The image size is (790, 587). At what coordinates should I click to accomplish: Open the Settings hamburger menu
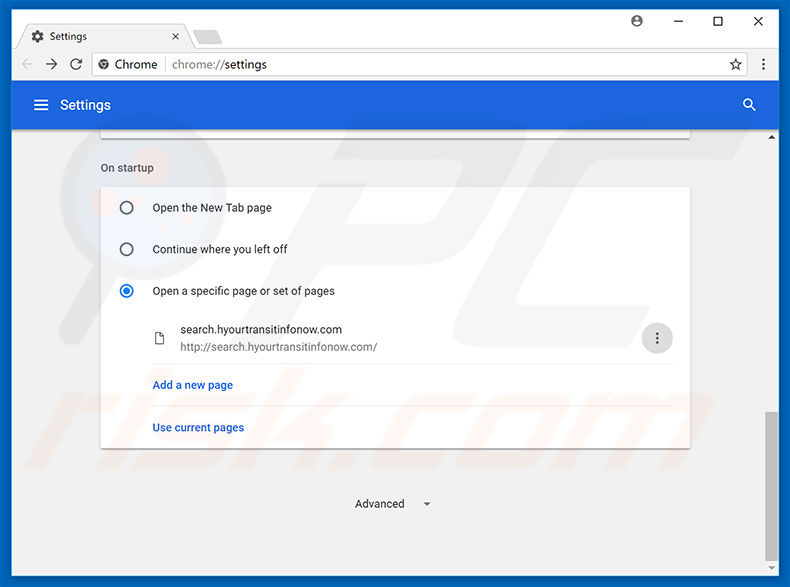click(x=41, y=105)
